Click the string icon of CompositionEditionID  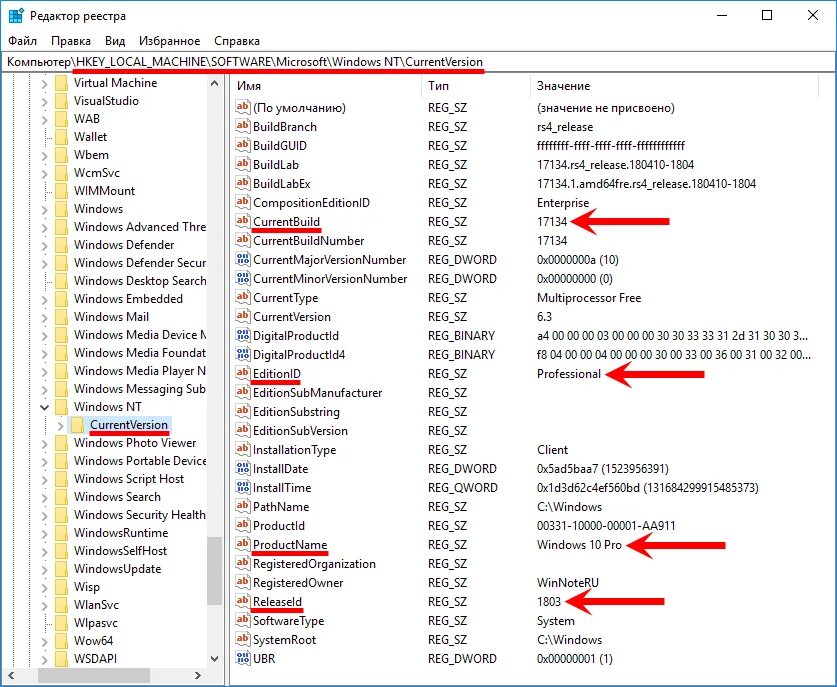[x=243, y=202]
